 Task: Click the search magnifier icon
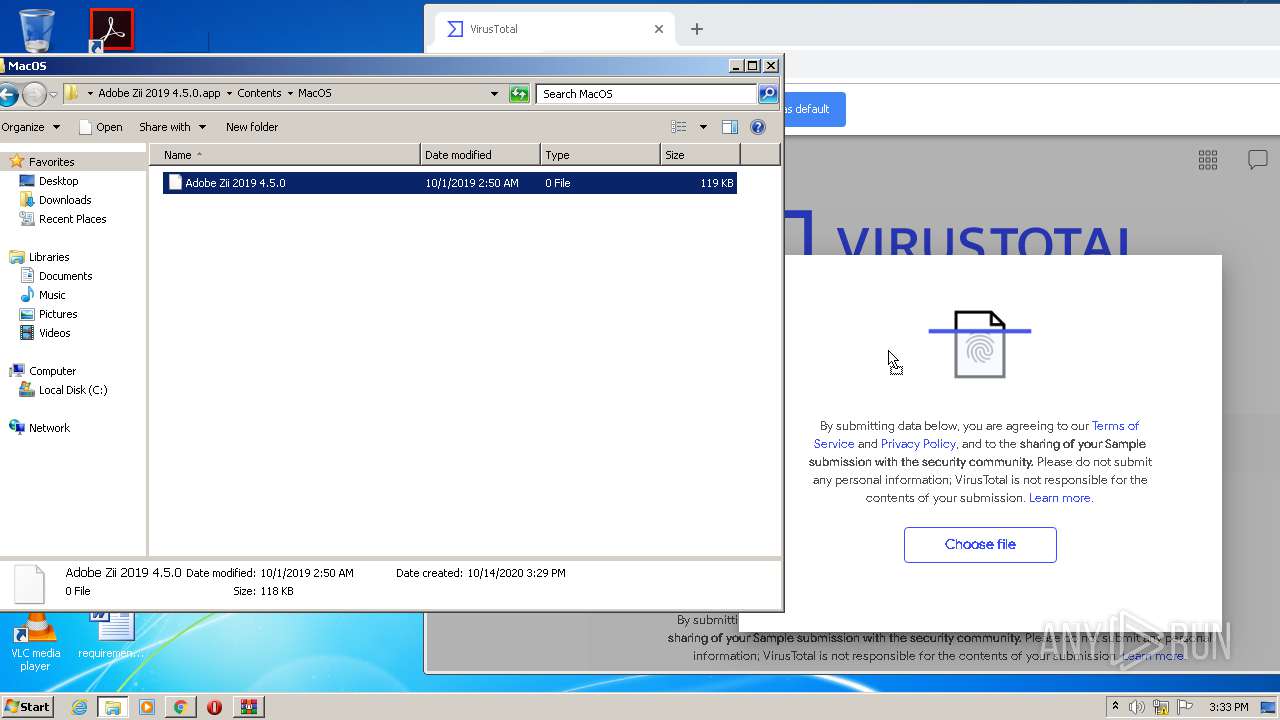point(767,94)
